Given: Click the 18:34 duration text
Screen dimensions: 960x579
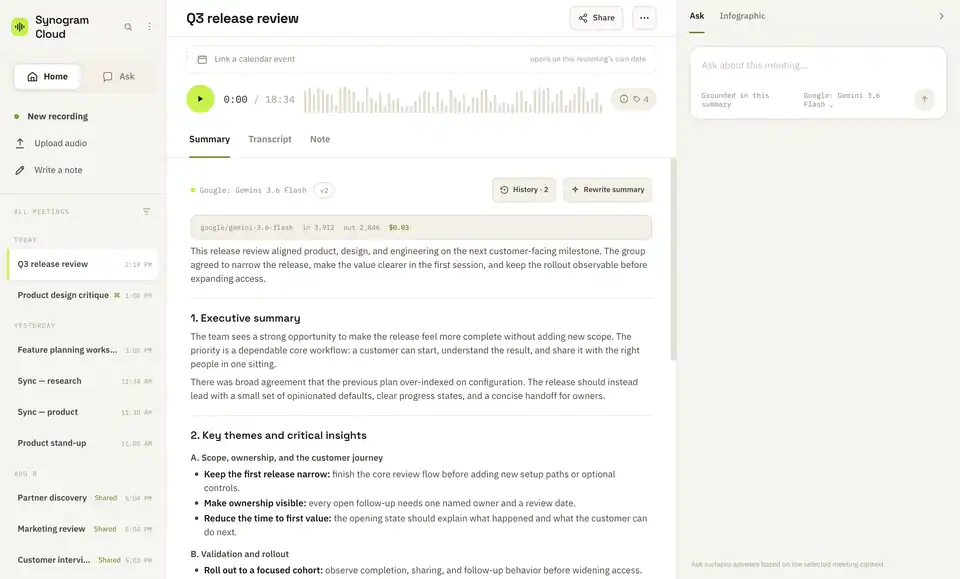Looking at the screenshot, I should [280, 100].
